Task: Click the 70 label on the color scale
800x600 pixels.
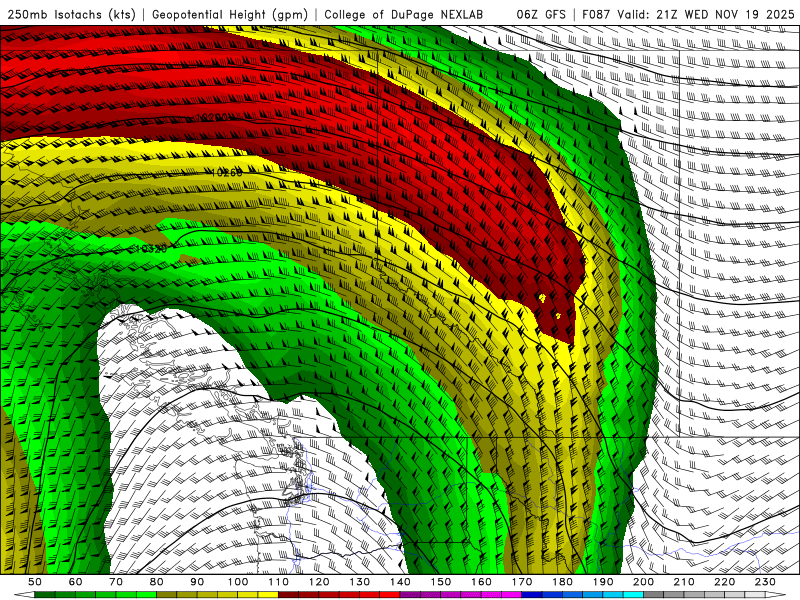Action: click(x=116, y=582)
